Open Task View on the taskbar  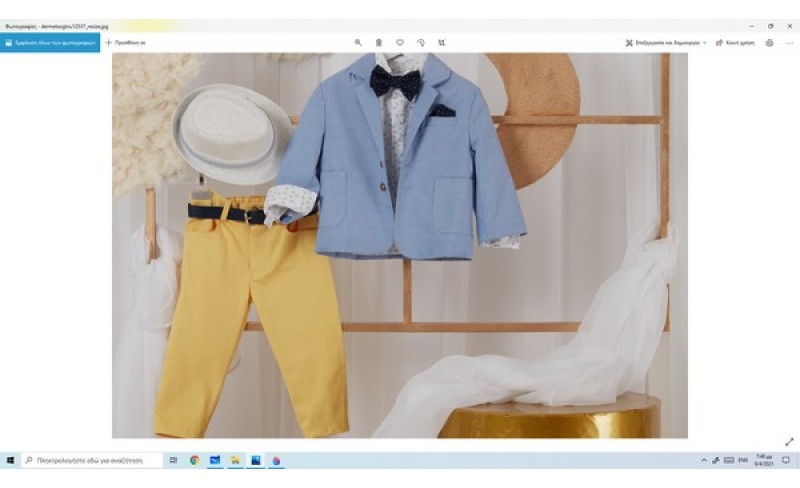173,460
